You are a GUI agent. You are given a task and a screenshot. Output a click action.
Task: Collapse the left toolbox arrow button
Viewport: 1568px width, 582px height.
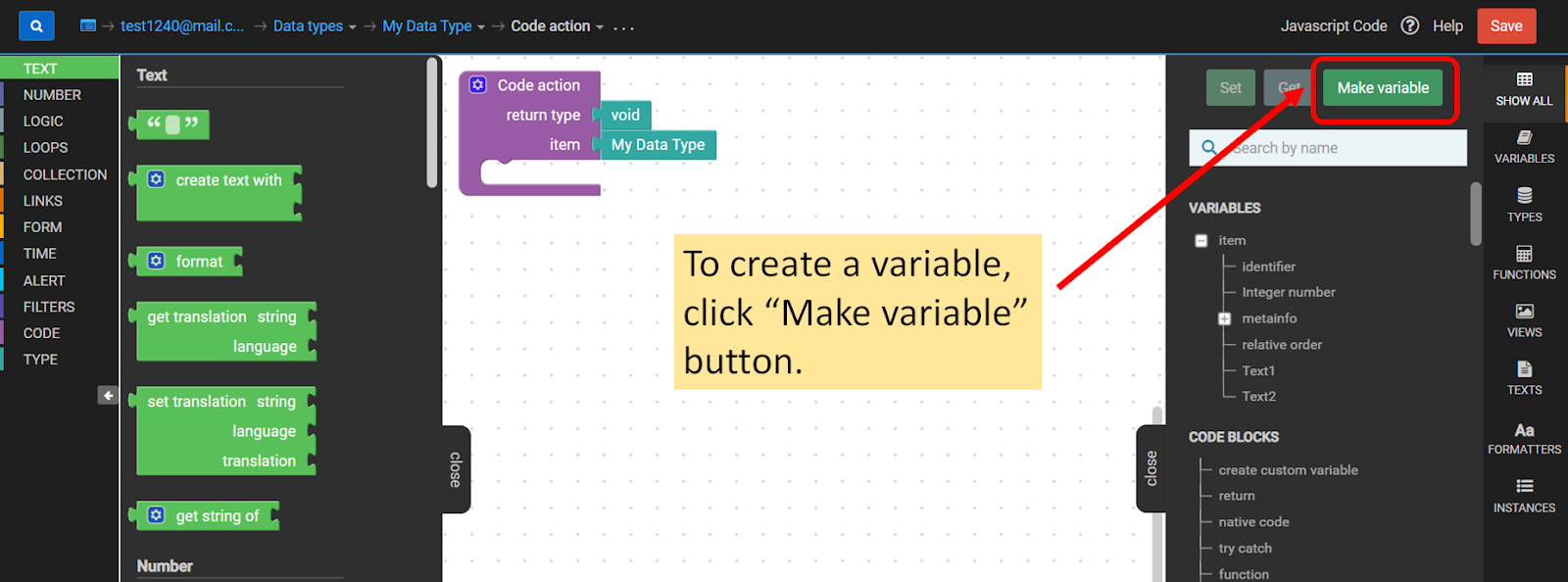tap(108, 395)
